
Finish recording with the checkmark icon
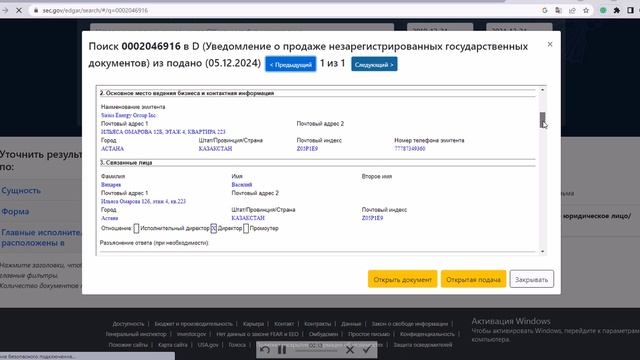[x=367, y=349]
